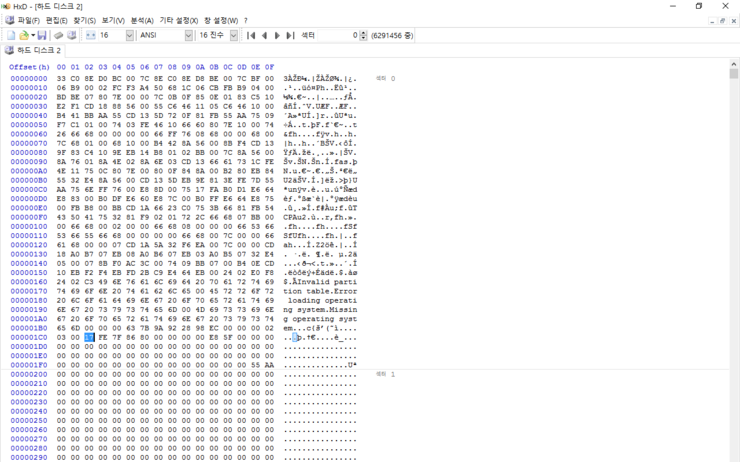This screenshot has height=462, width=740.
Task: Jump to the last sector
Action: [291, 35]
